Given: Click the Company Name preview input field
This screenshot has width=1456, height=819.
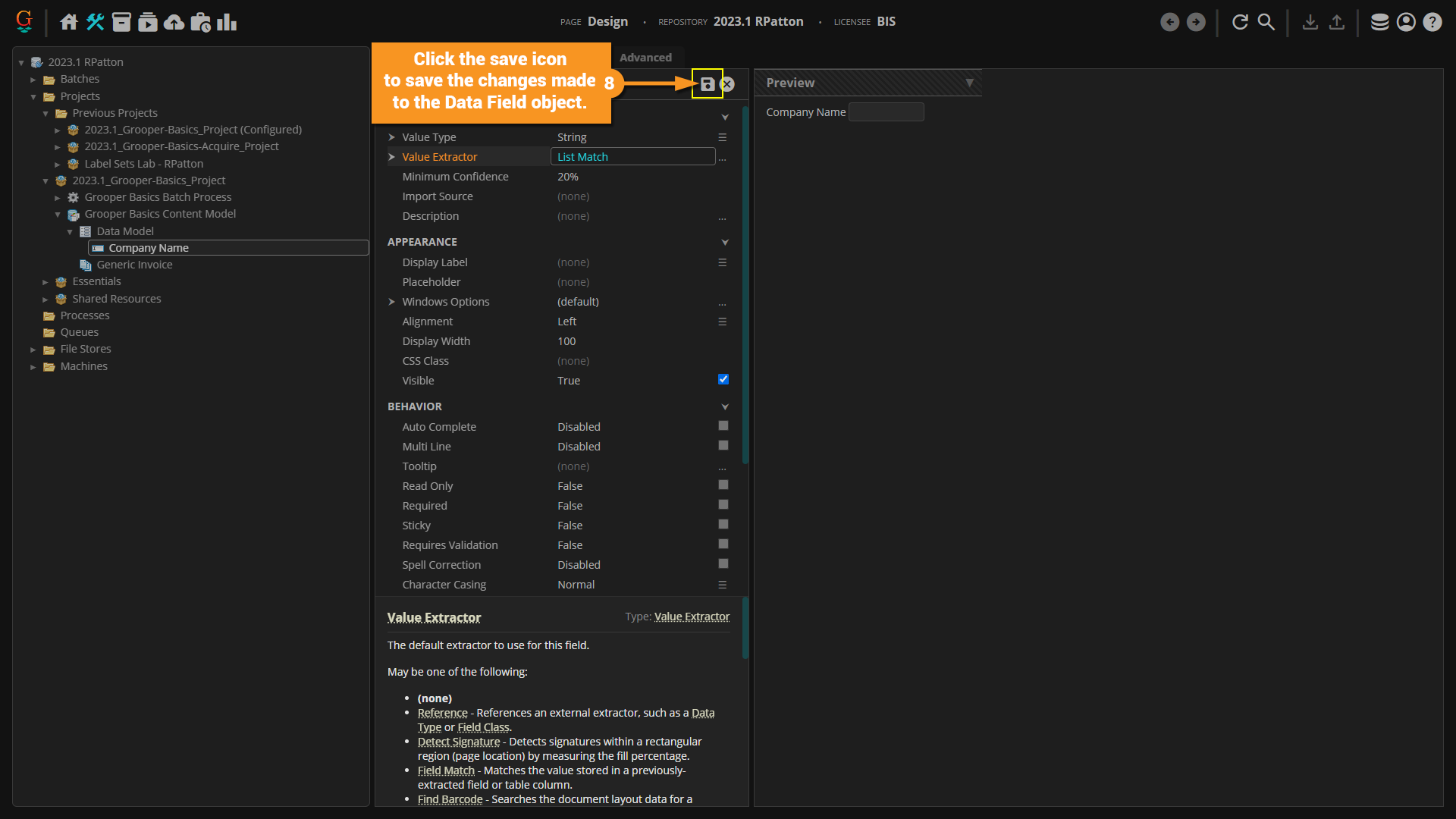Looking at the screenshot, I should pos(886,112).
